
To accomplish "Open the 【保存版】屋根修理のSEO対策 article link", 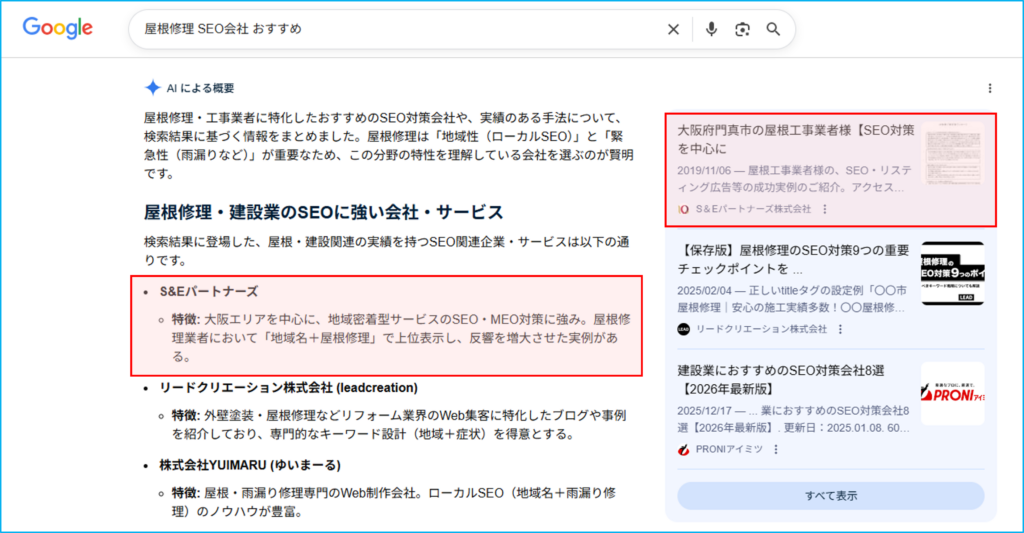I will [794, 259].
